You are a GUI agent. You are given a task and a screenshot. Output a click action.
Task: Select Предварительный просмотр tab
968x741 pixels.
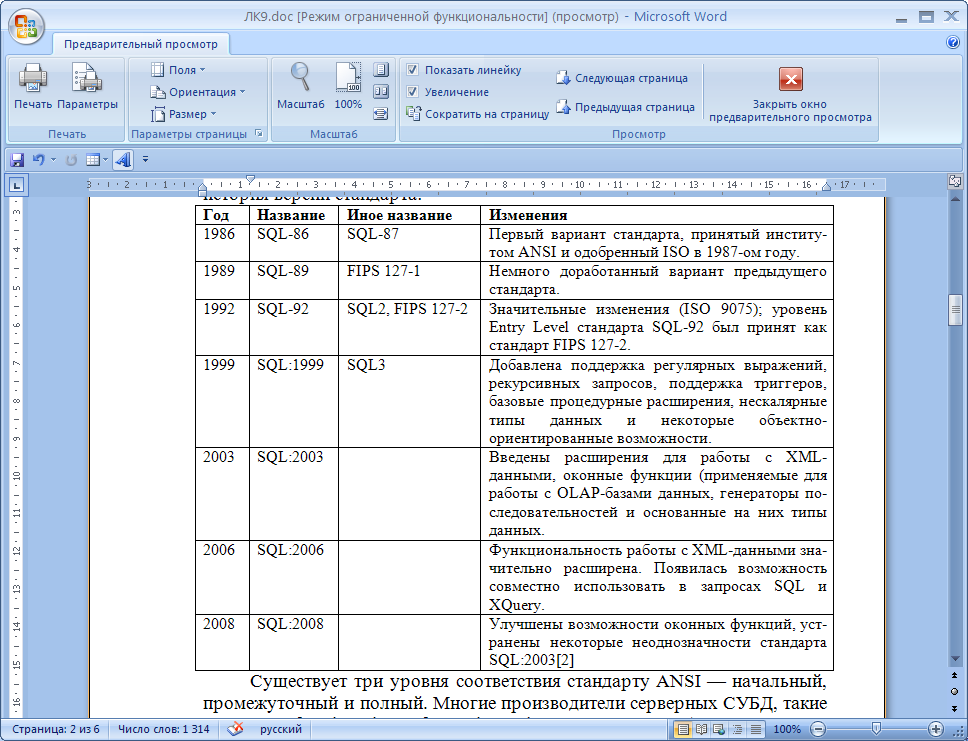click(x=141, y=44)
